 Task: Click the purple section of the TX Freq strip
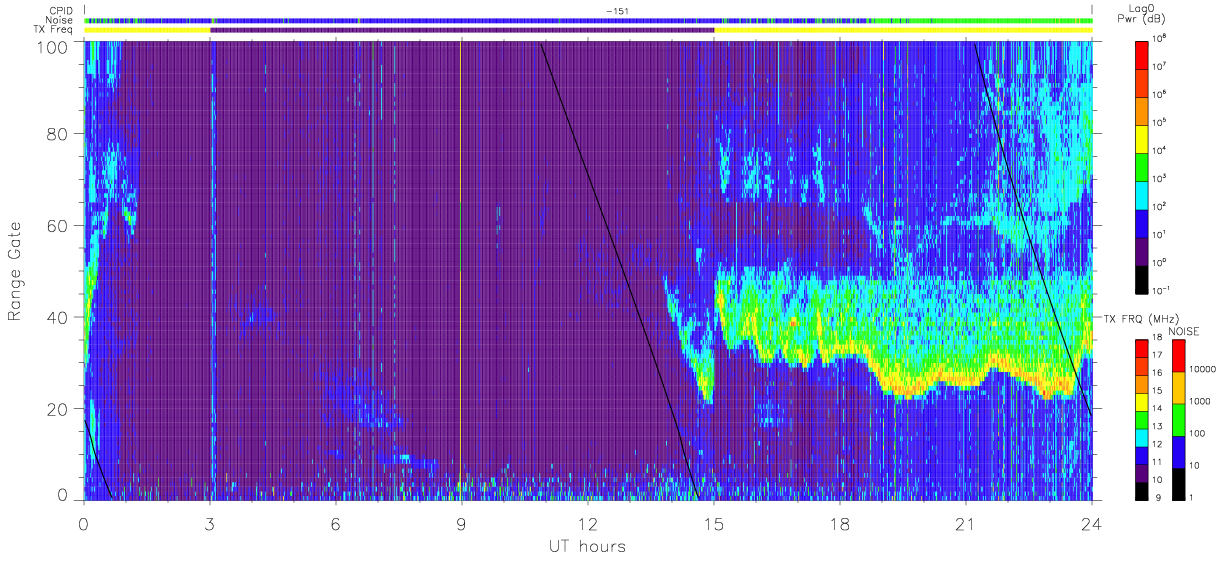click(462, 30)
